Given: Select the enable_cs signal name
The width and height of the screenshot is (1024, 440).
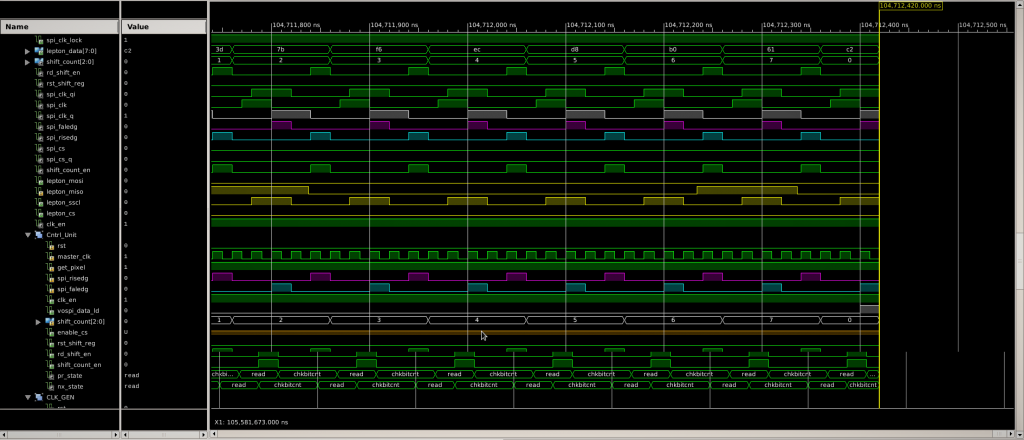Looking at the screenshot, I should 72,332.
